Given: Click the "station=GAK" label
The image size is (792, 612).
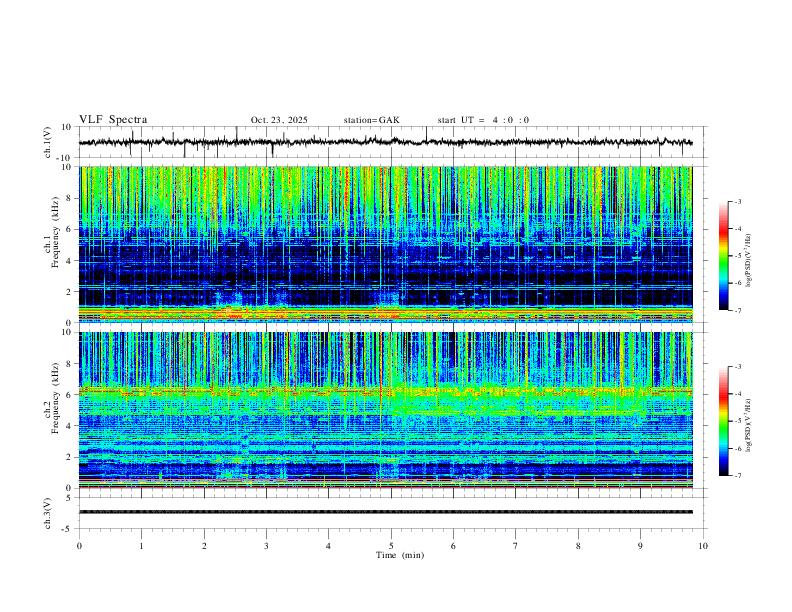Looking at the screenshot, I should 371,120.
